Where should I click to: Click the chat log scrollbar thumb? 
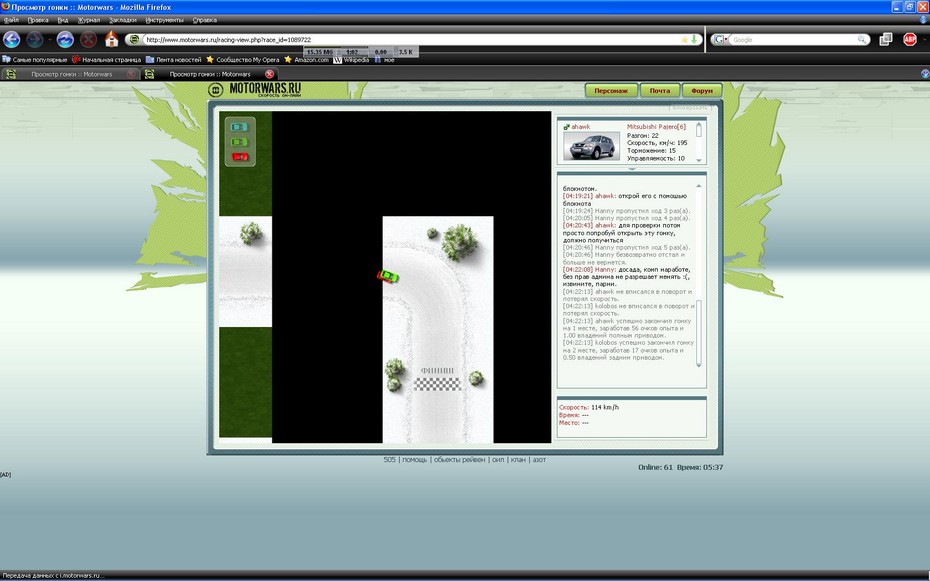(699, 331)
